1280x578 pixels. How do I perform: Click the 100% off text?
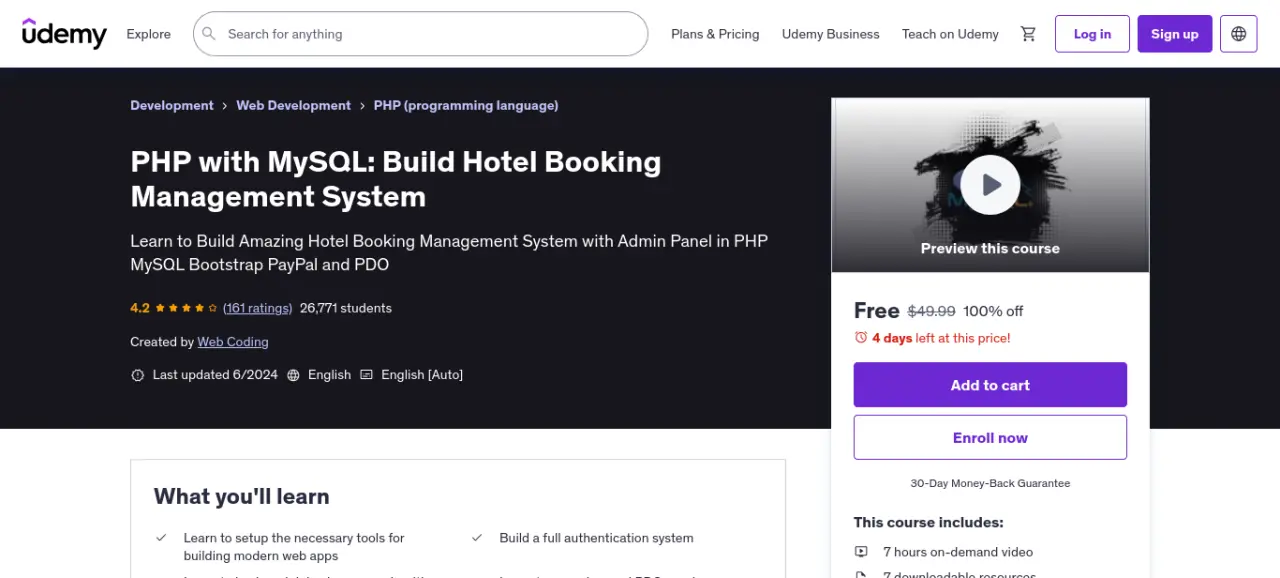(993, 311)
